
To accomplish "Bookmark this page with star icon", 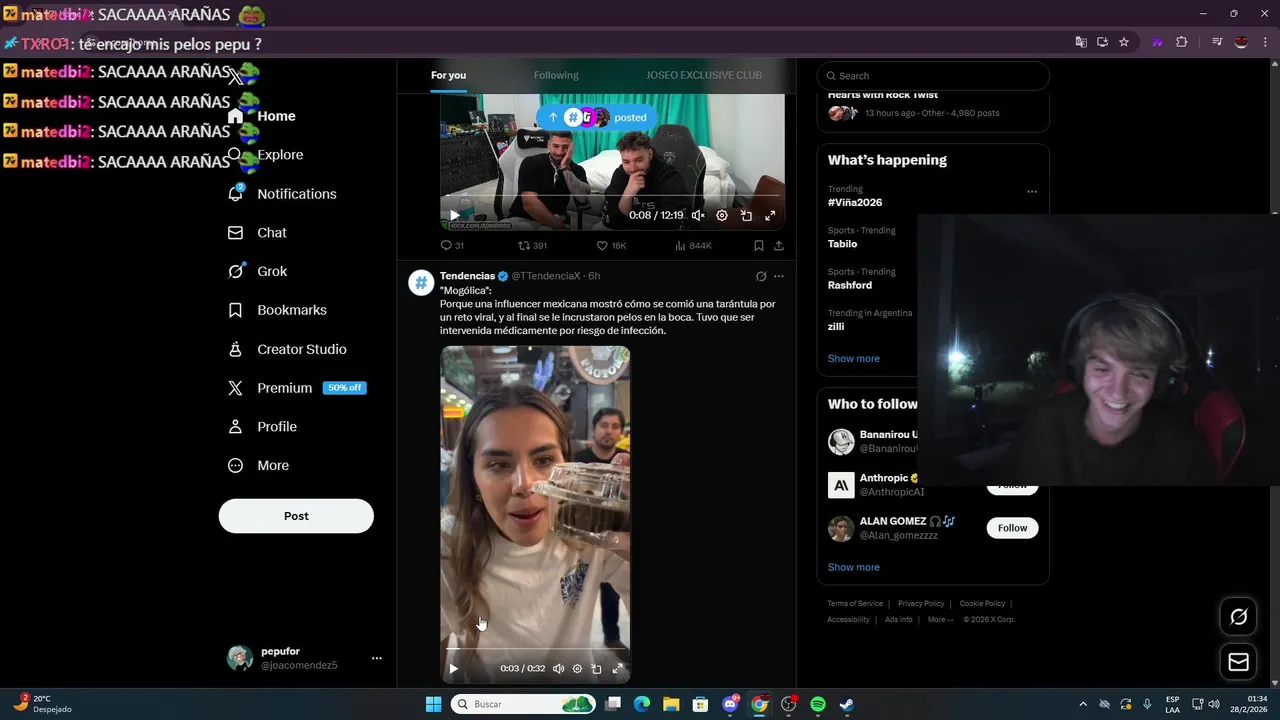I will point(1124,42).
